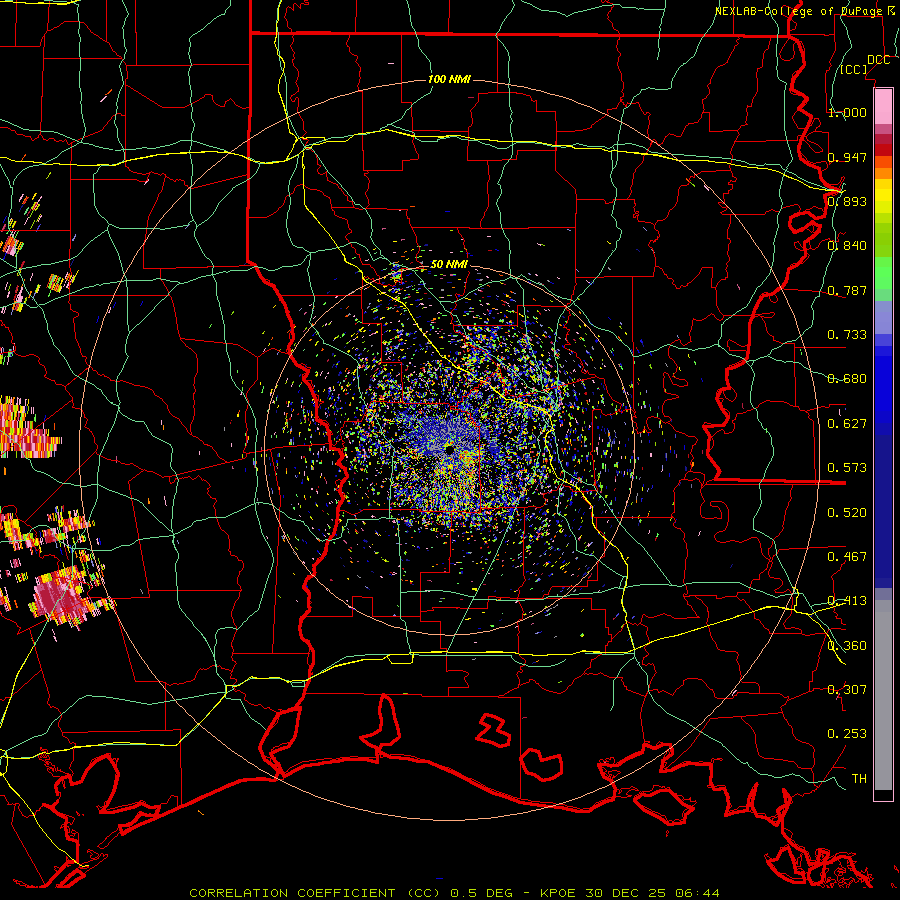The image size is (900, 900).
Task: Click the 0.947 color scale label
Action: 847,157
